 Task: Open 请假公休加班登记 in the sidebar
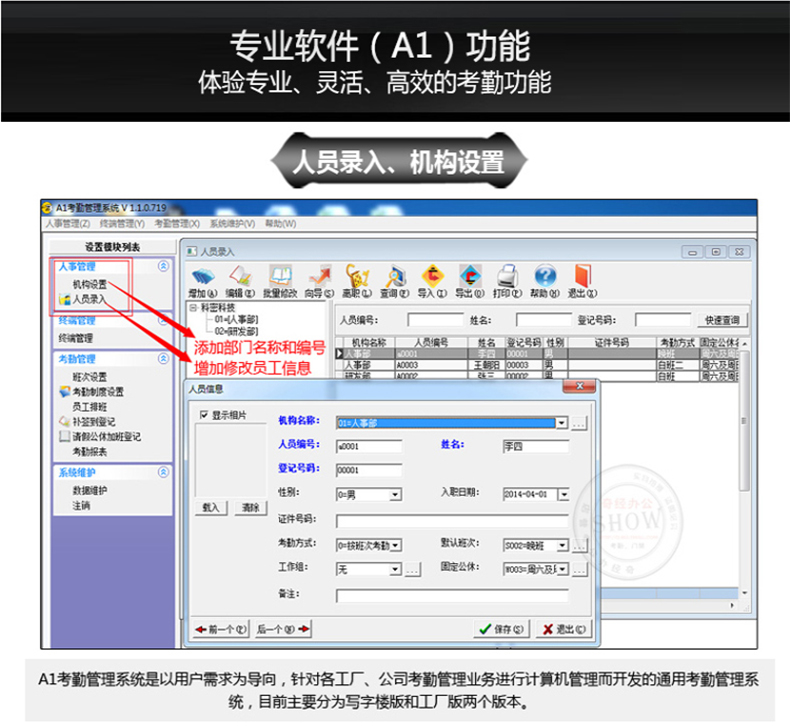(100, 436)
